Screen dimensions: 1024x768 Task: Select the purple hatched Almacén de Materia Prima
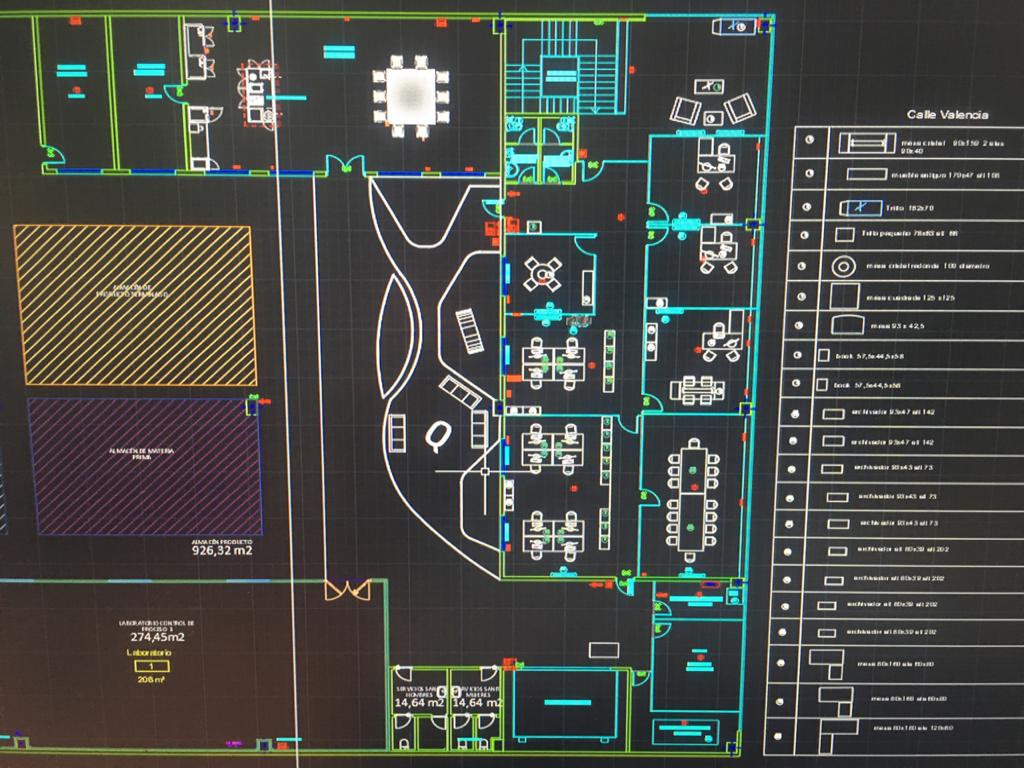143,465
